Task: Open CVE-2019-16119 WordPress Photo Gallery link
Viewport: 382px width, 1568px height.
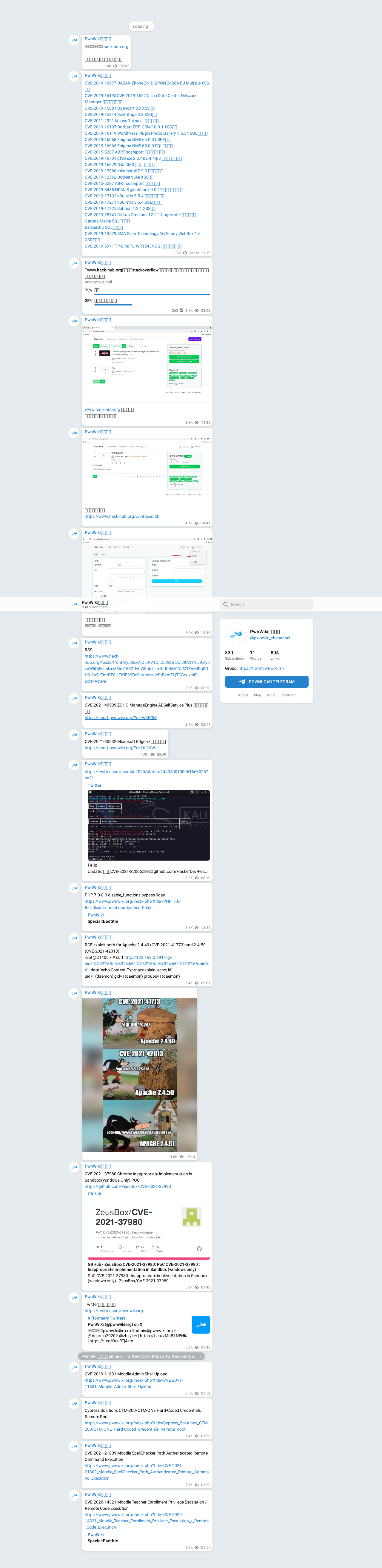Action: click(146, 133)
